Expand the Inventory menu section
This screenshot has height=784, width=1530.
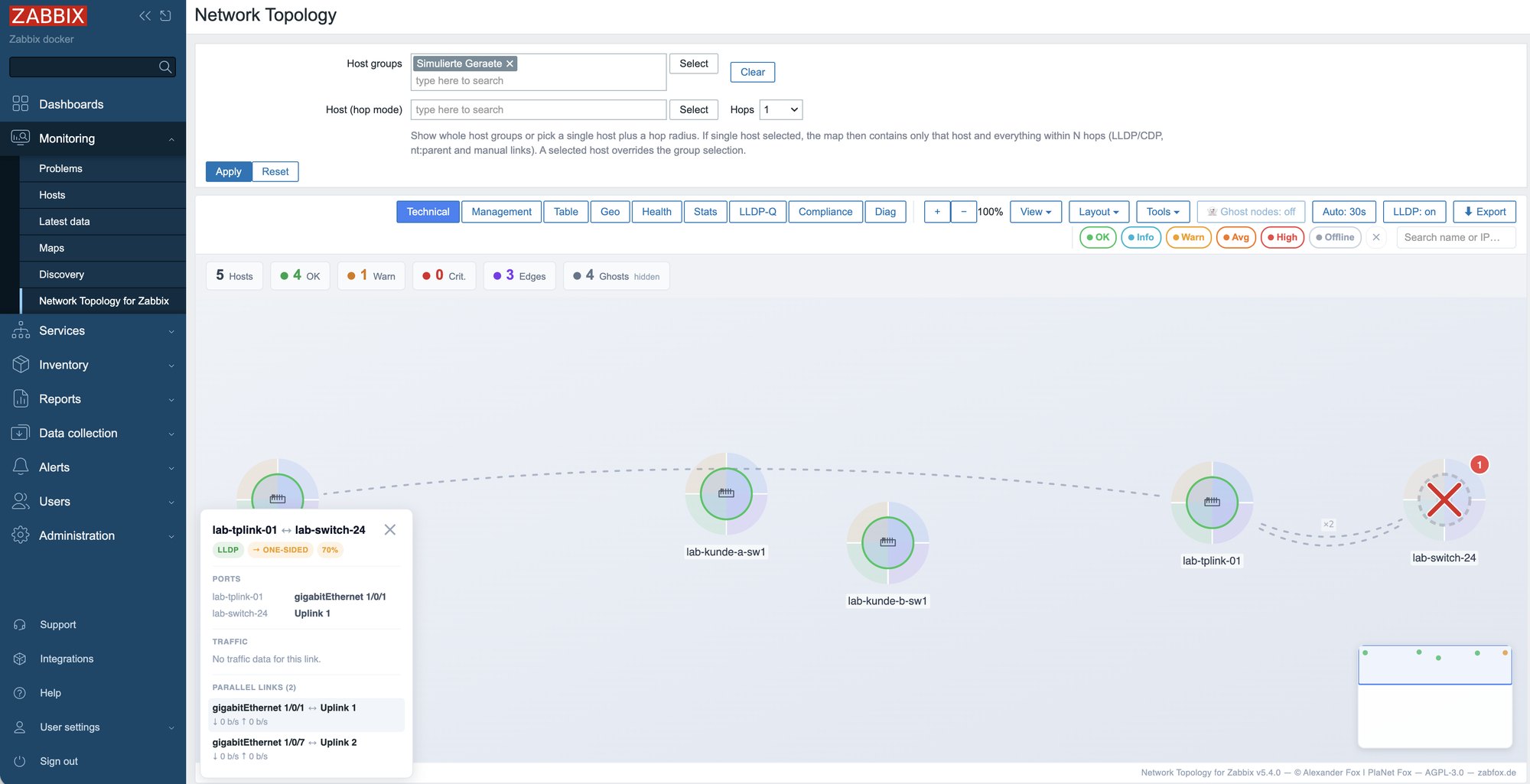coord(93,365)
